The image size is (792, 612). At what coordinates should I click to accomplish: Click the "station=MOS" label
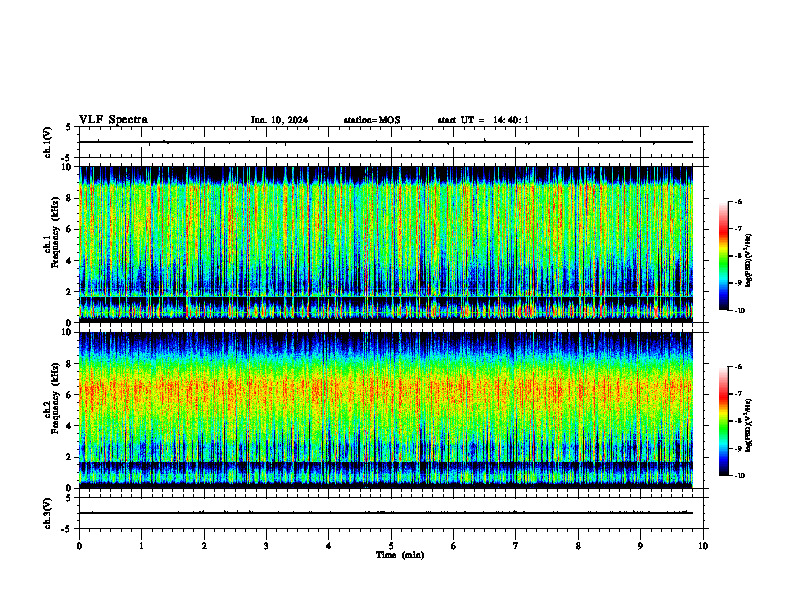click(372, 120)
